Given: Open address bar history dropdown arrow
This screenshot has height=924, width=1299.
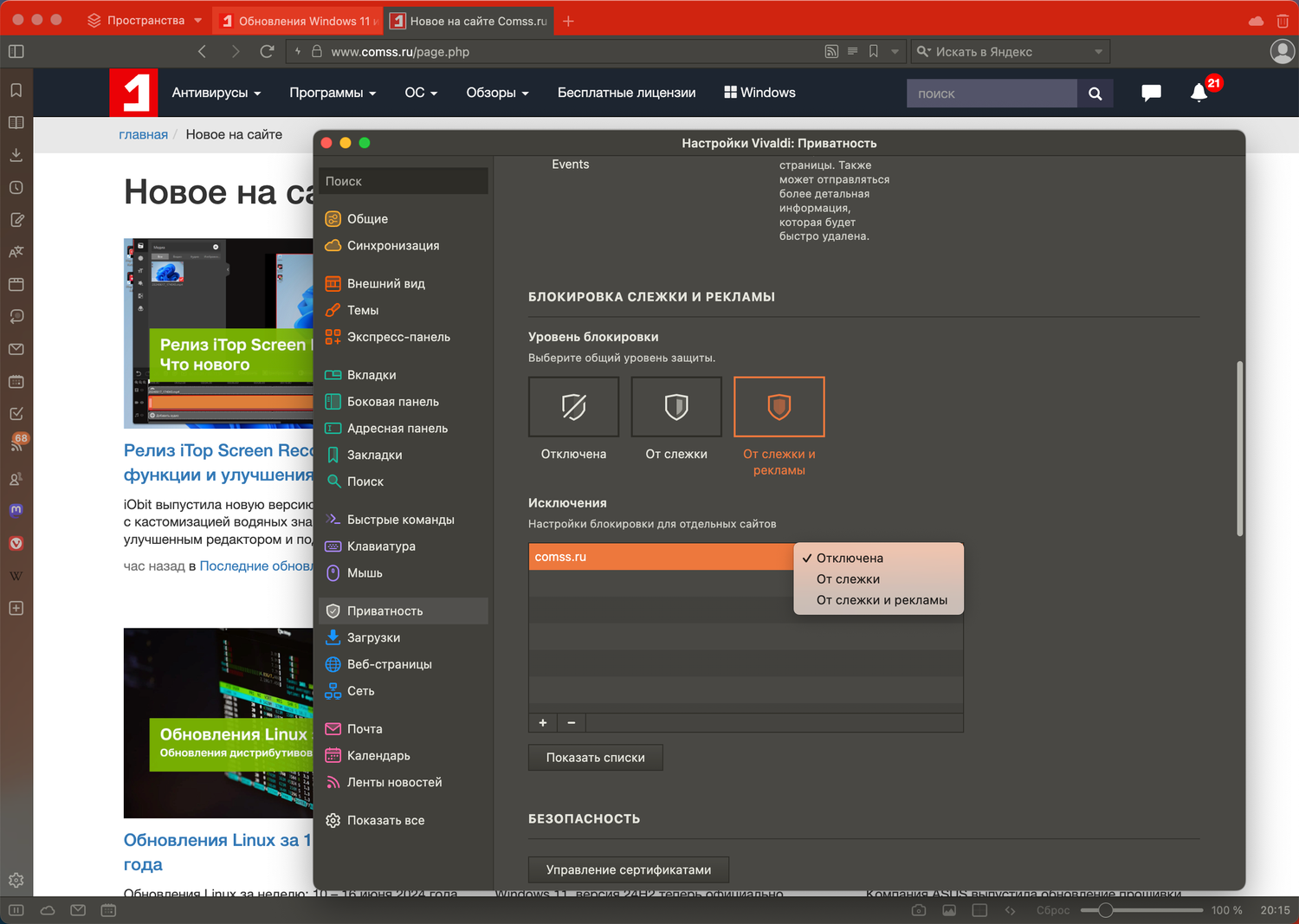Looking at the screenshot, I should tap(895, 51).
